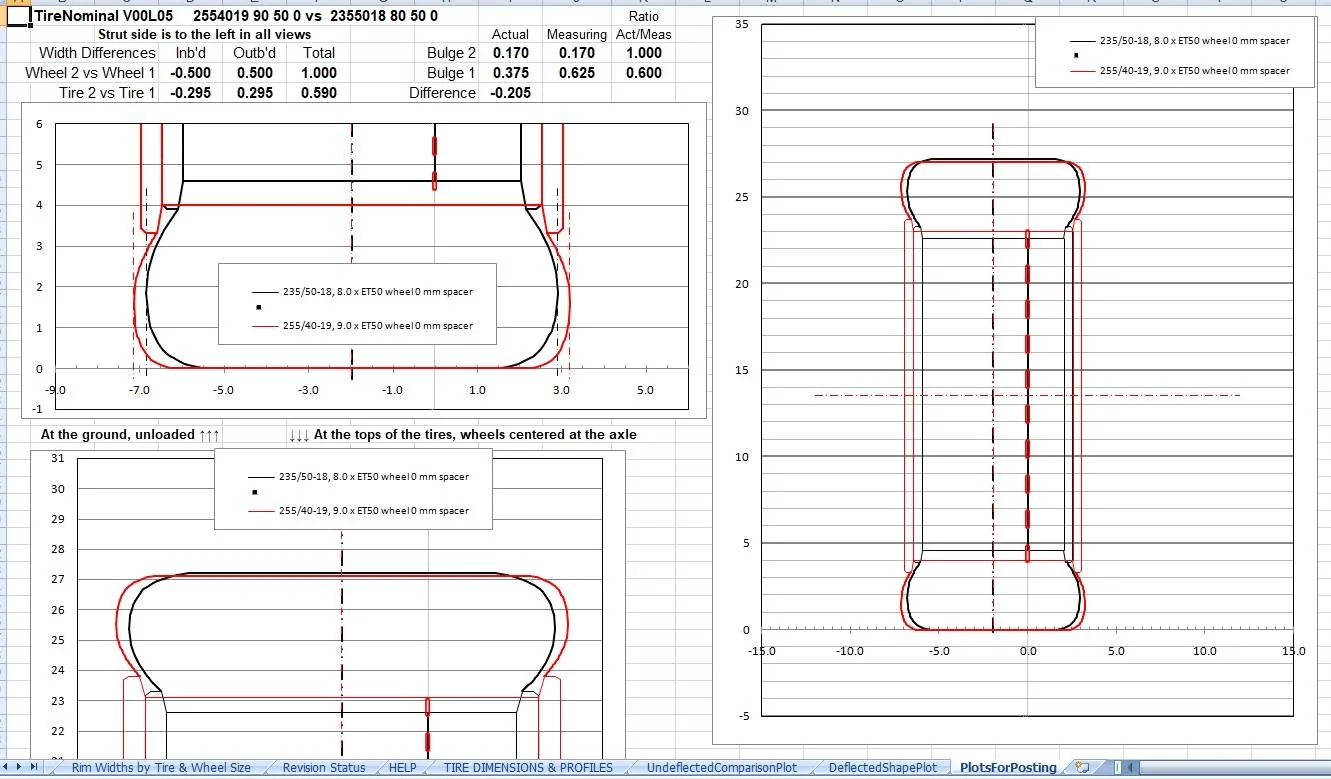Image resolution: width=1331 pixels, height=779 pixels.
Task: Click the -0.295 inboard tire value
Action: pos(190,93)
